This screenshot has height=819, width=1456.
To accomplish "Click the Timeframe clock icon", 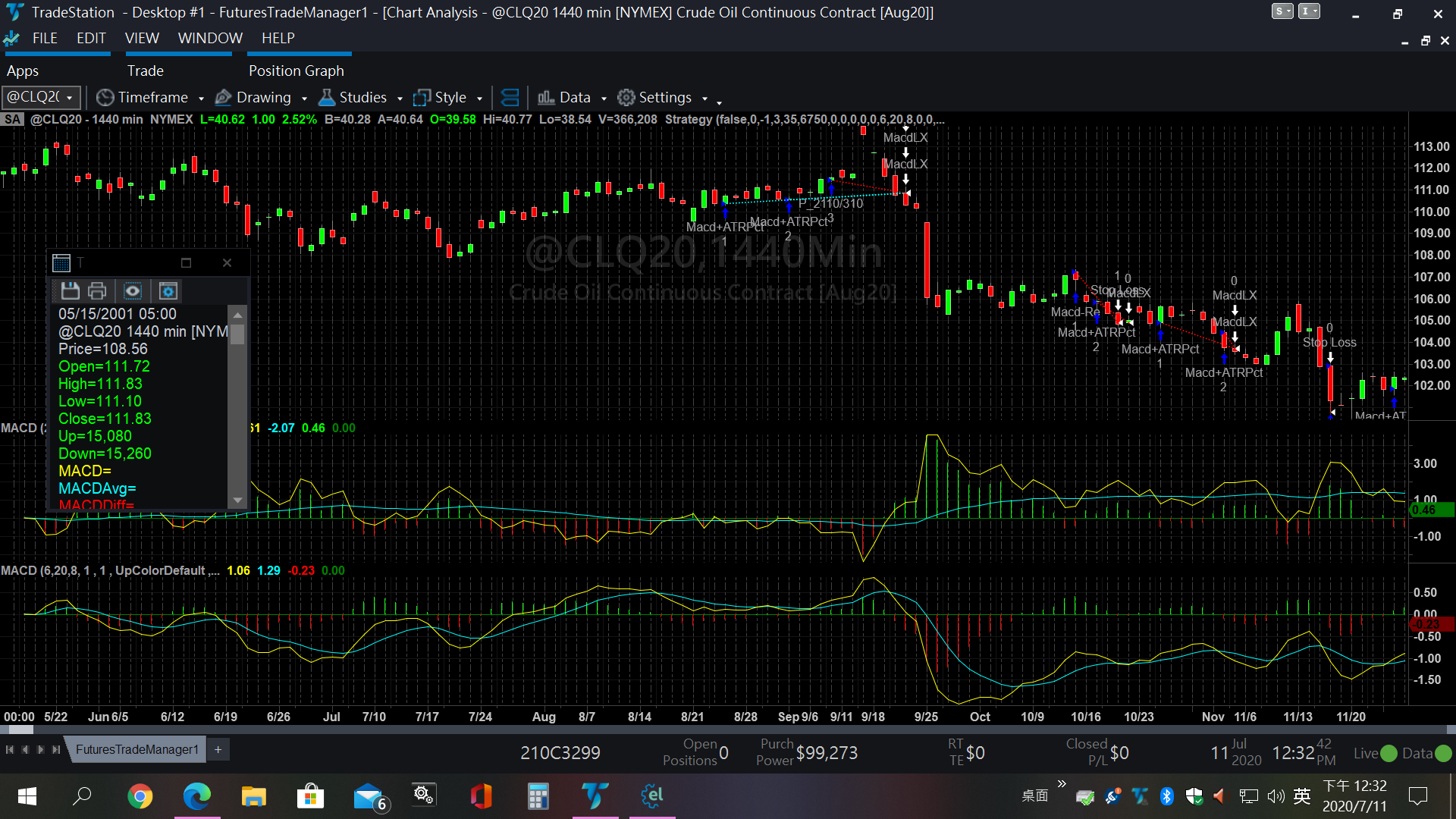I will tap(105, 97).
